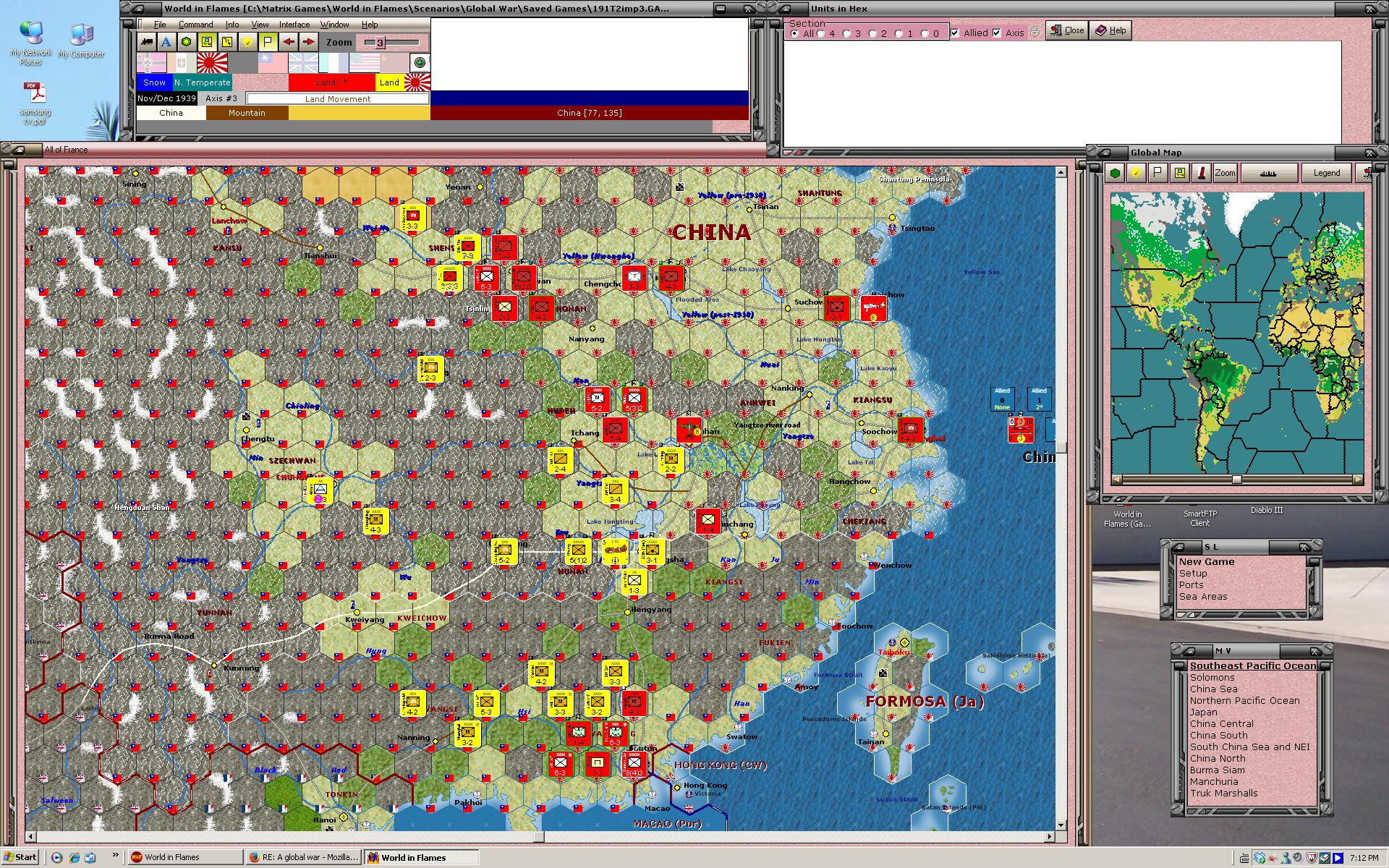Click yellow unit icon in Global Map toolbar
The width and height of the screenshot is (1389, 868).
click(1180, 173)
